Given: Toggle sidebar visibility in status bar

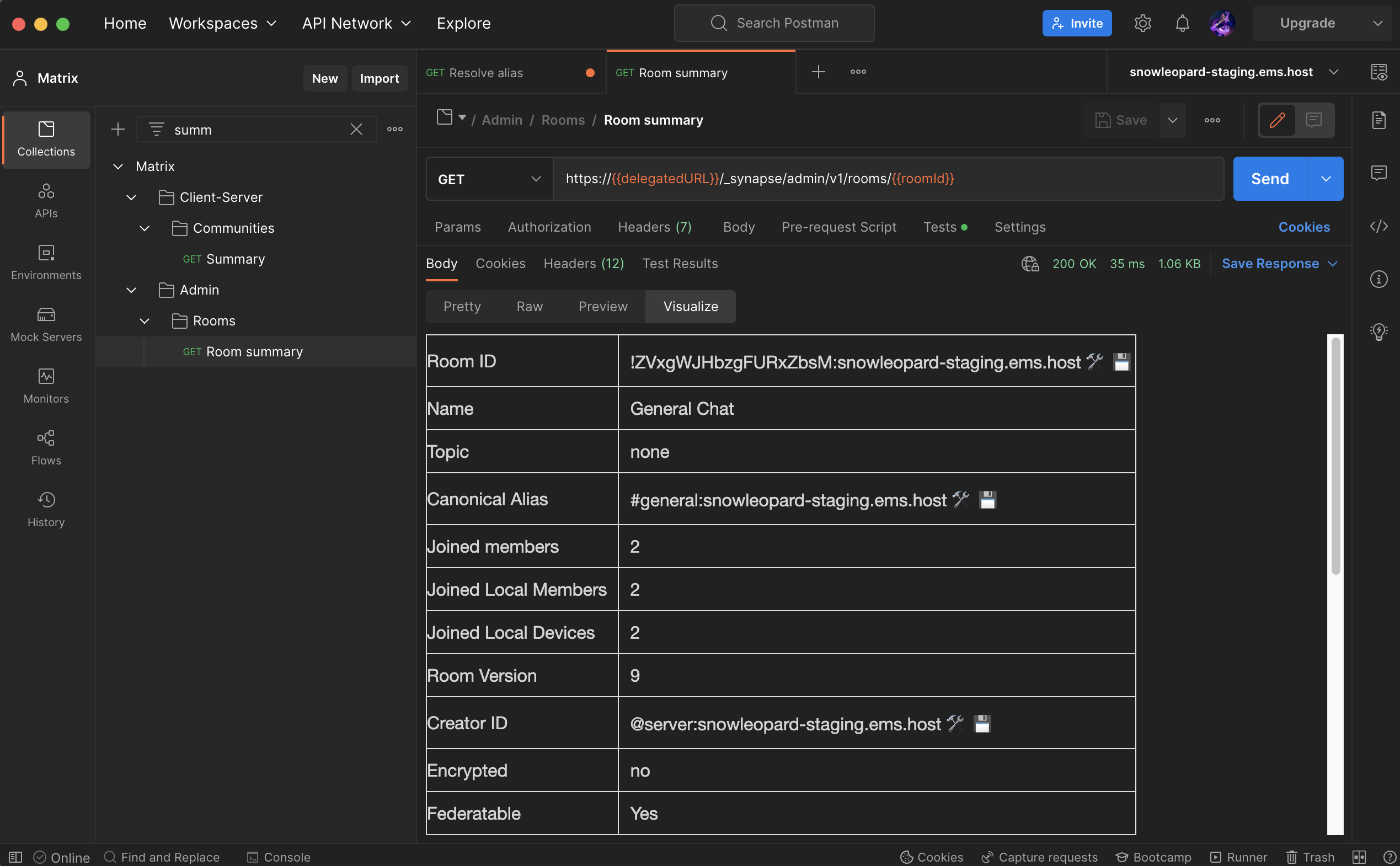Looking at the screenshot, I should point(15,857).
